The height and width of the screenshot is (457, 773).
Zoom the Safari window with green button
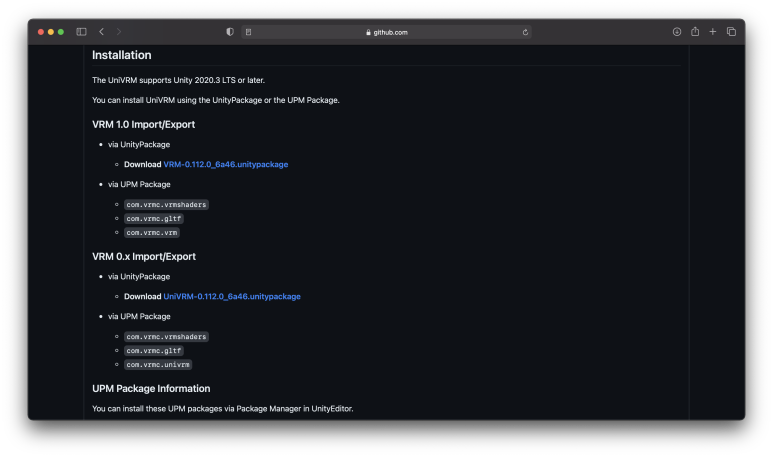[x=61, y=32]
